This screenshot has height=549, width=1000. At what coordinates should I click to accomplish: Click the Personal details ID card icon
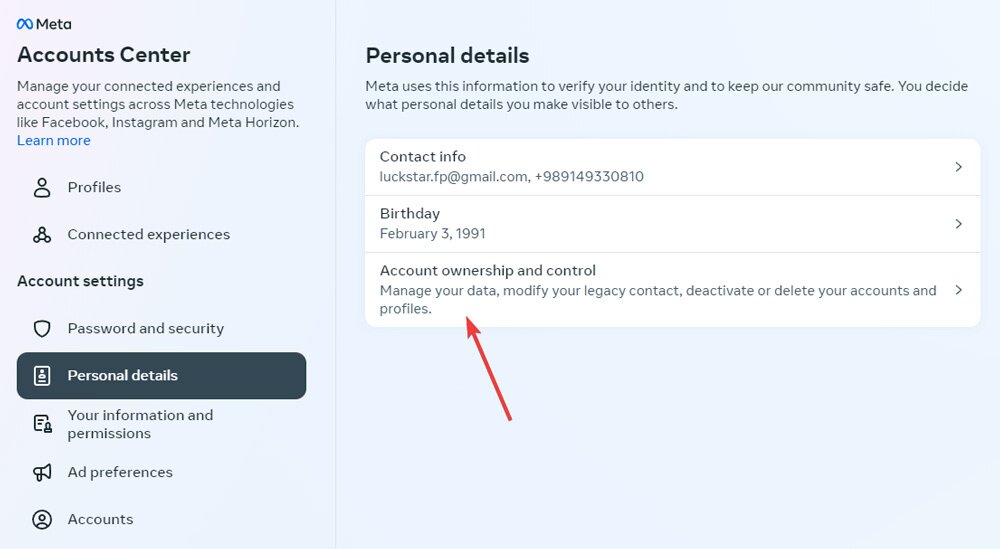(42, 376)
